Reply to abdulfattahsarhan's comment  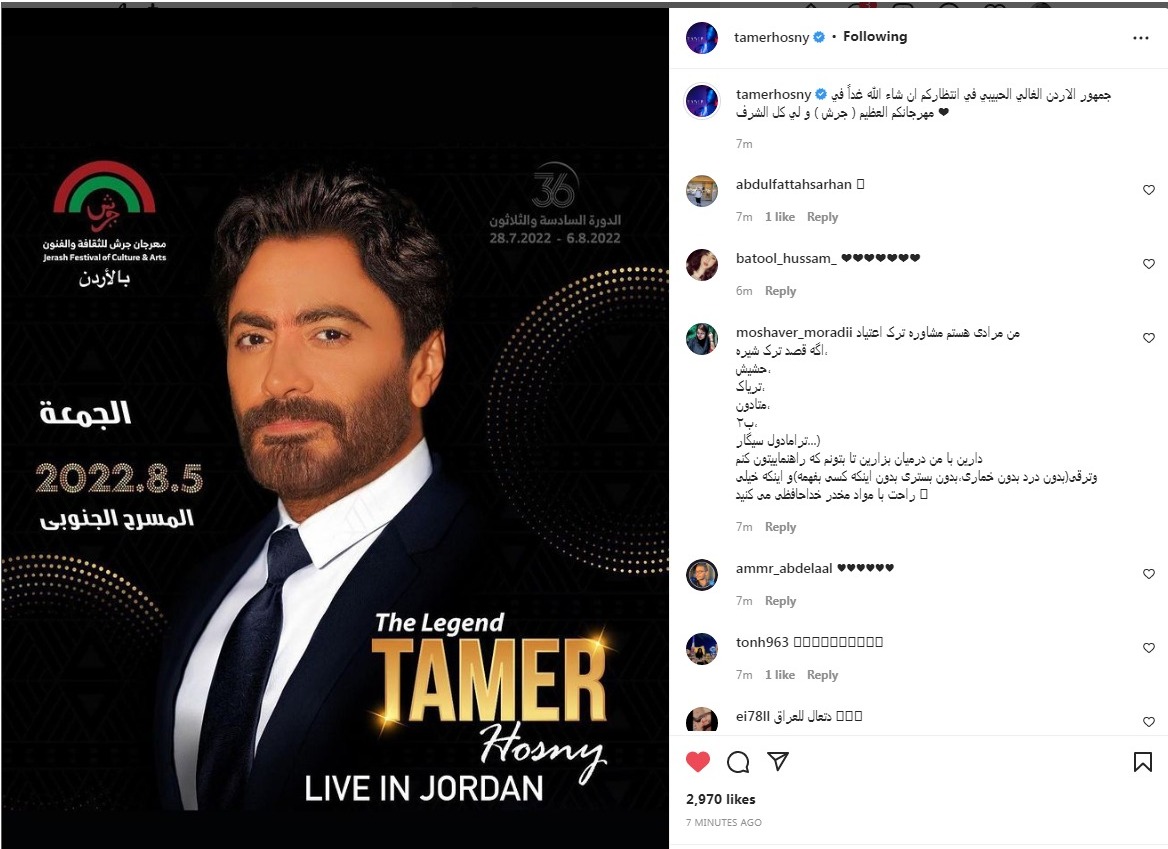(x=822, y=217)
